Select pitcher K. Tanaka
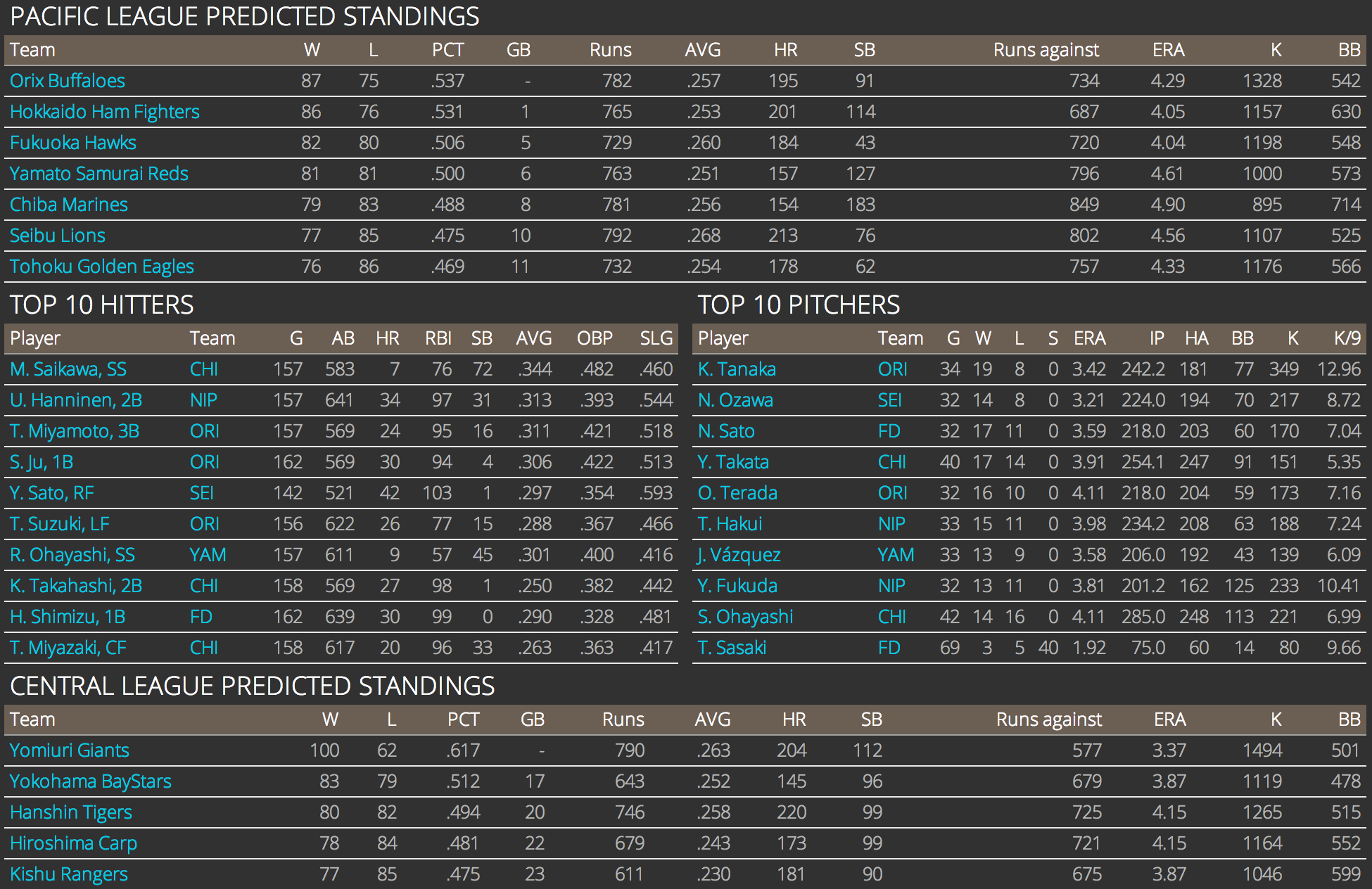This screenshot has height=889, width=1372. pos(736,369)
